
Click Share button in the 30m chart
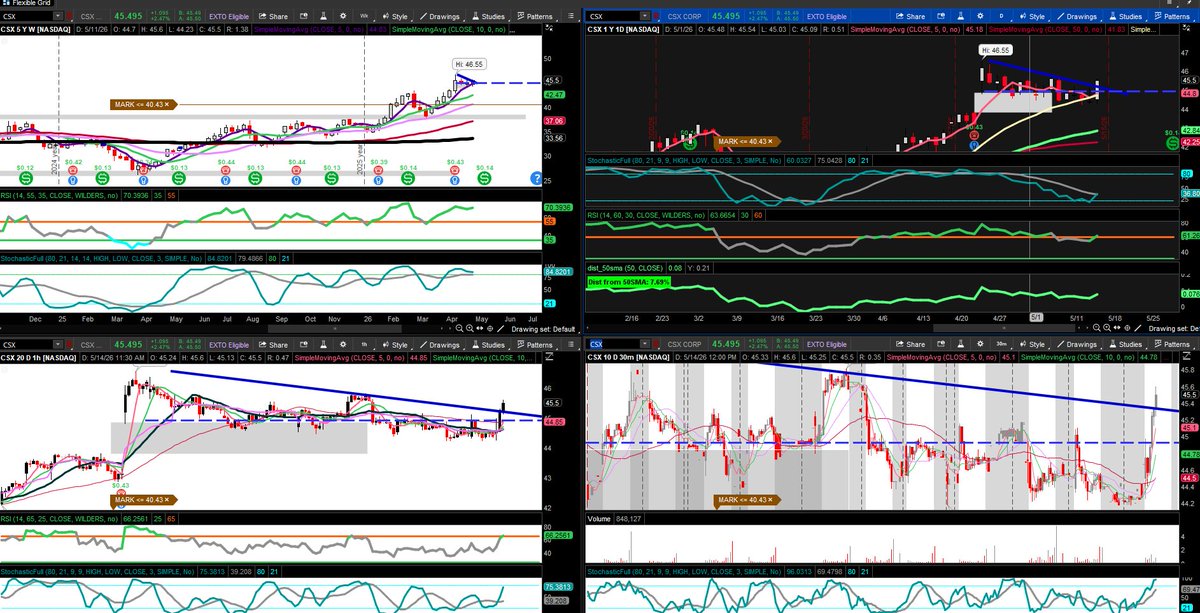[x=910, y=344]
